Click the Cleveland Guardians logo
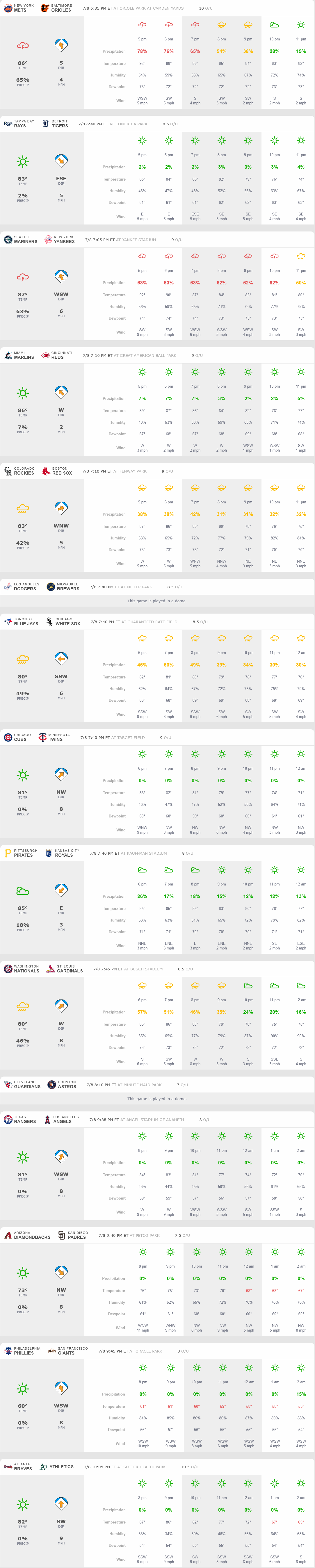The height and width of the screenshot is (1568, 315). click(8, 1084)
